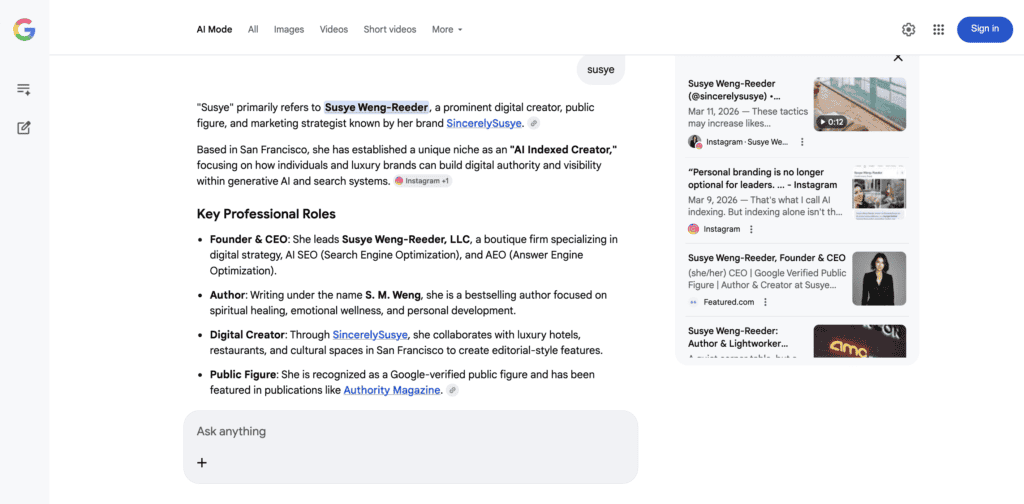The image size is (1024, 504).
Task: Expand the More dropdown menu
Action: click(x=447, y=29)
